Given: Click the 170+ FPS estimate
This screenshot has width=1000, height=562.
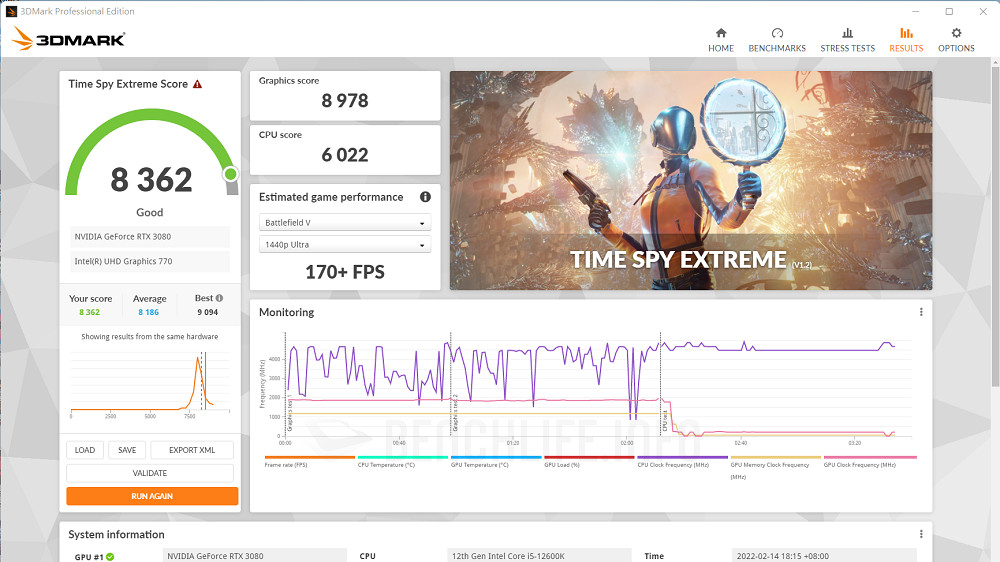Looking at the screenshot, I should (x=345, y=272).
